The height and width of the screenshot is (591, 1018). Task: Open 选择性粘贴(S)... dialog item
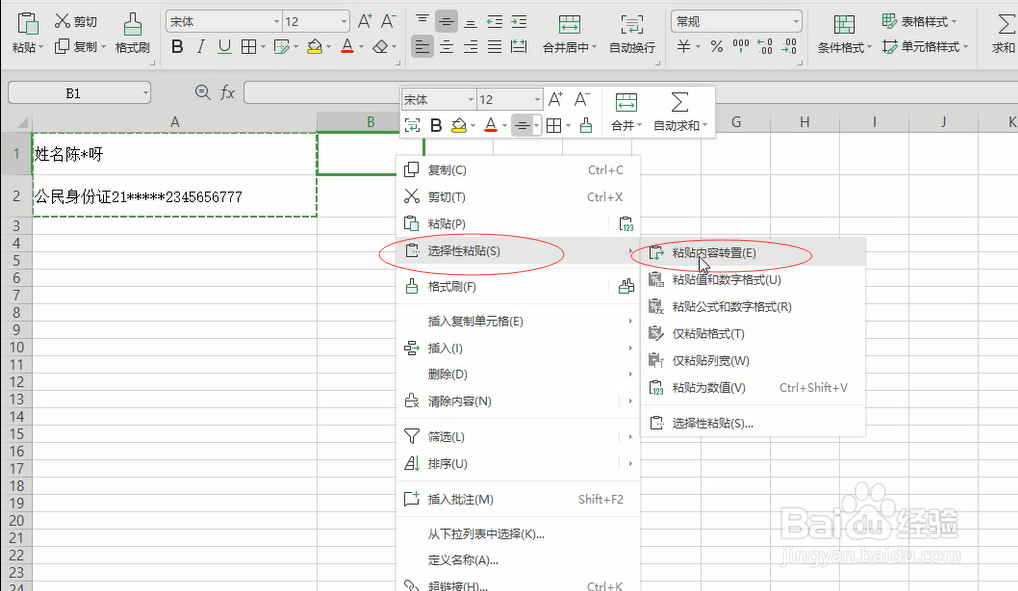(x=753, y=423)
